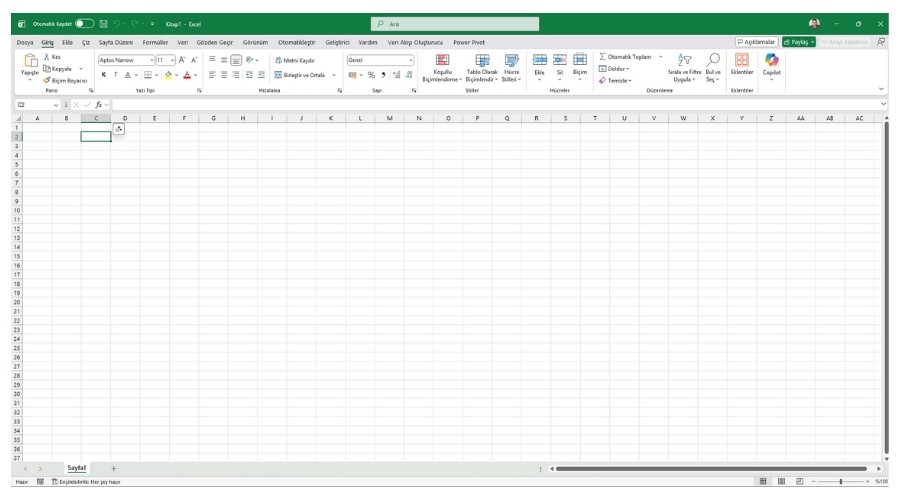Apply cell borders icon
This screenshot has width=900, height=500.
(148, 75)
